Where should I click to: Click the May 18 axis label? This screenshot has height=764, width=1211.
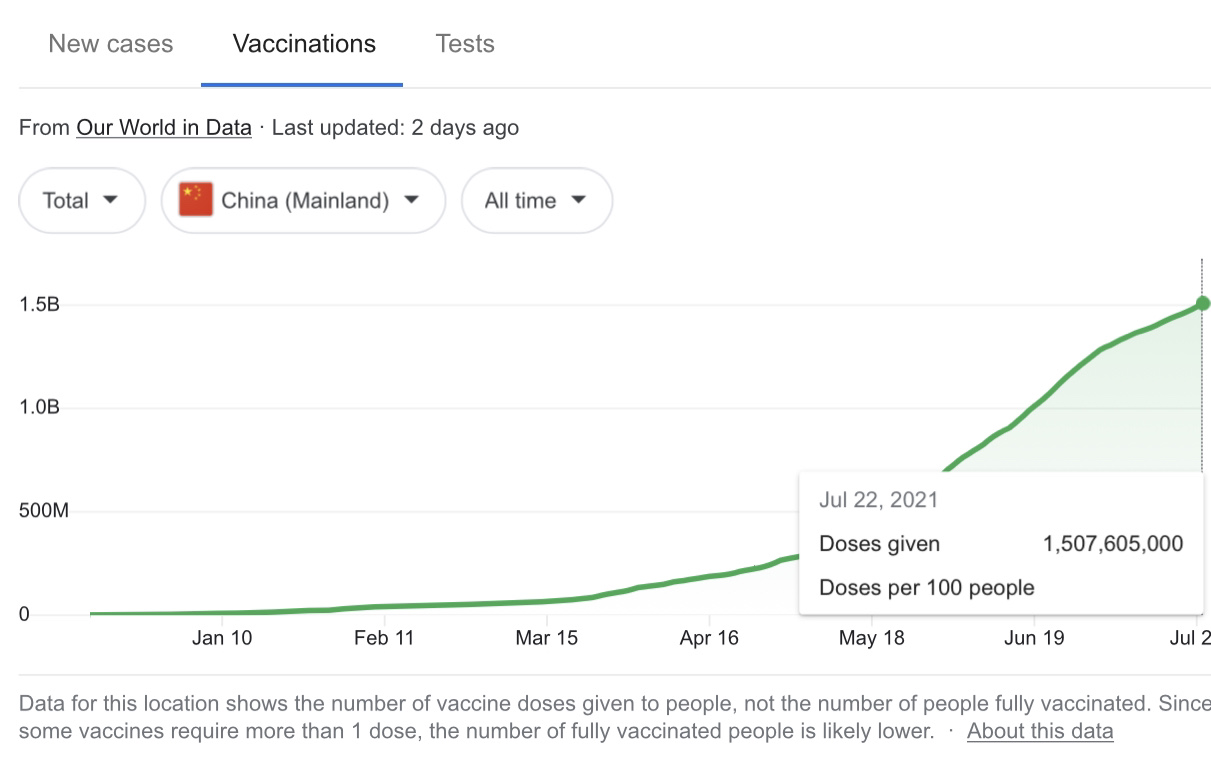click(x=871, y=638)
